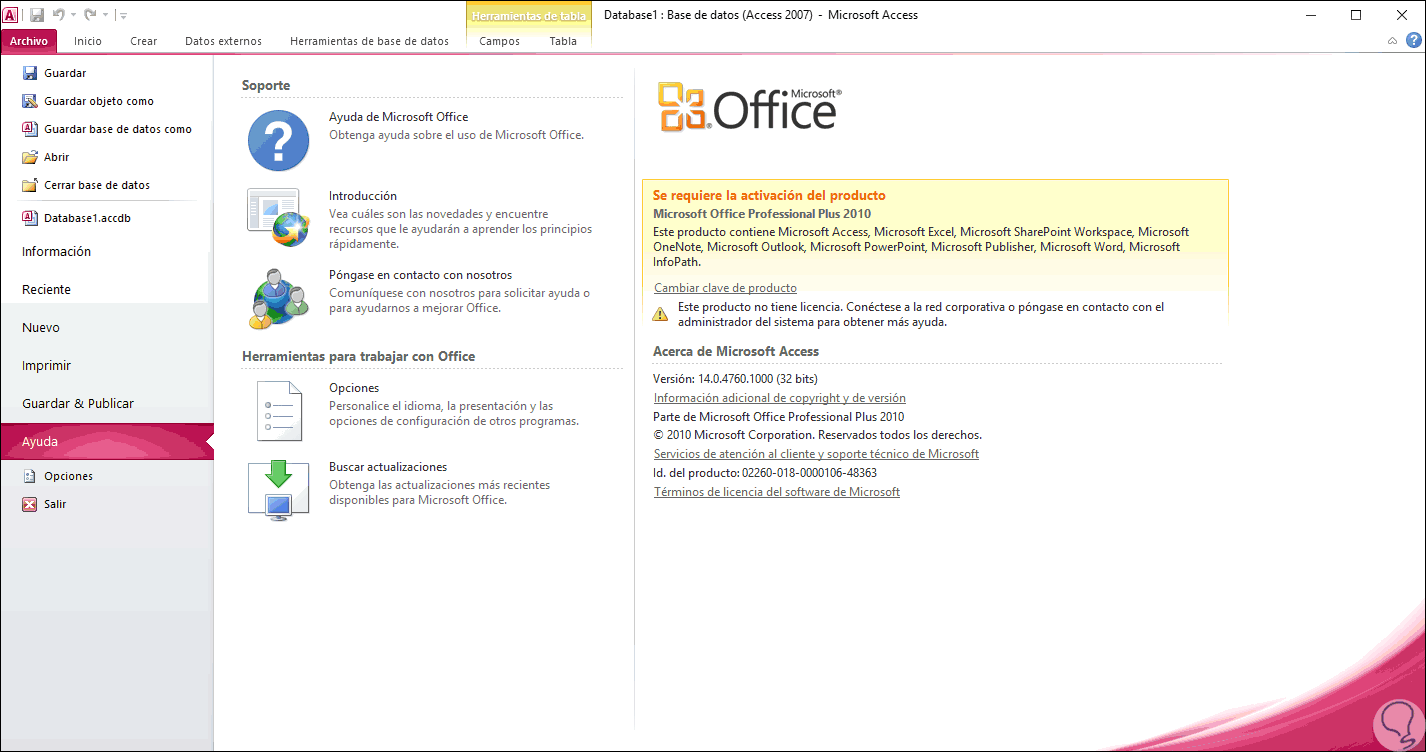Click Salir to exit Access

(45, 504)
